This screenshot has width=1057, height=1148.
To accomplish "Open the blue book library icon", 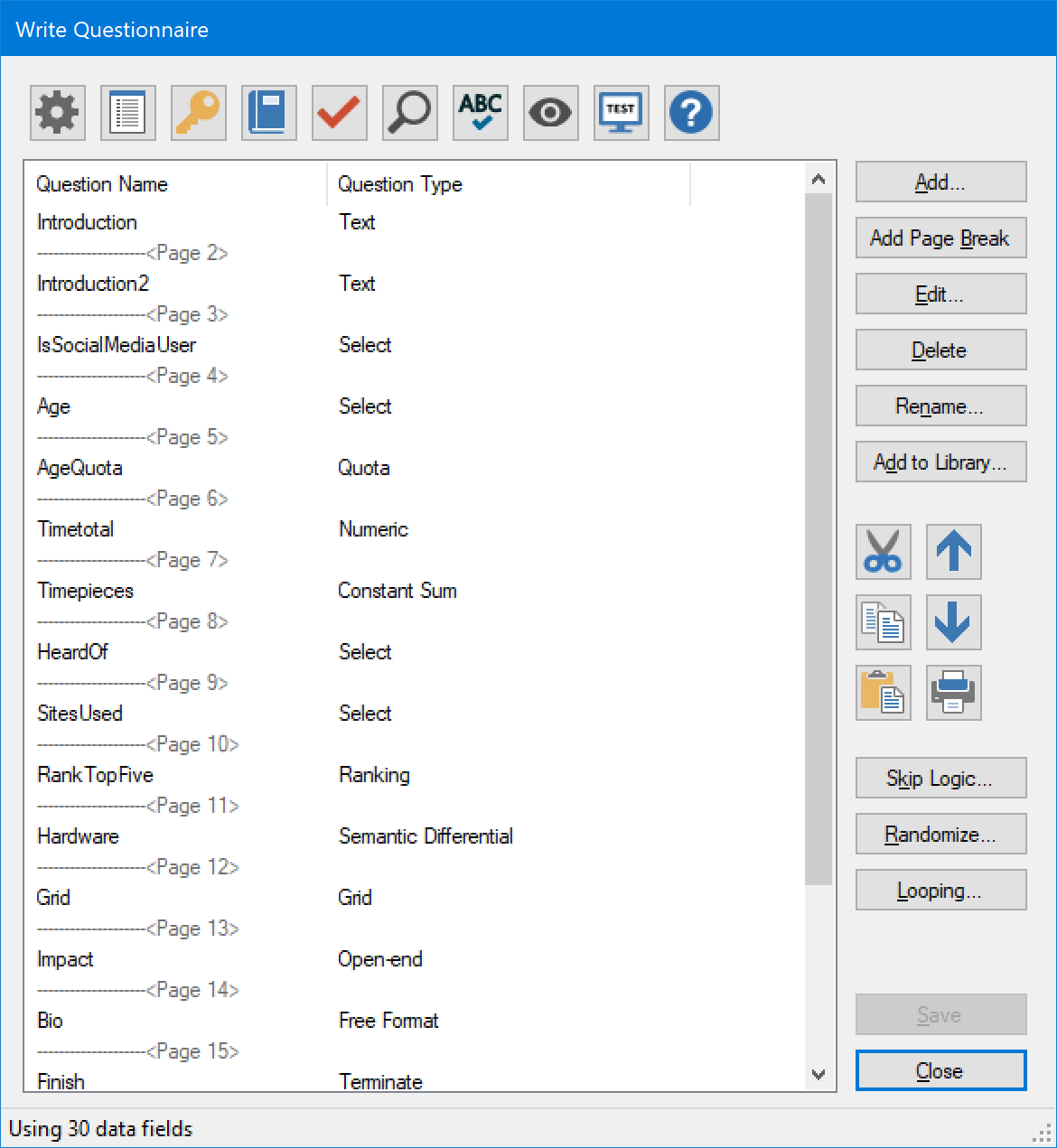I will tap(269, 113).
